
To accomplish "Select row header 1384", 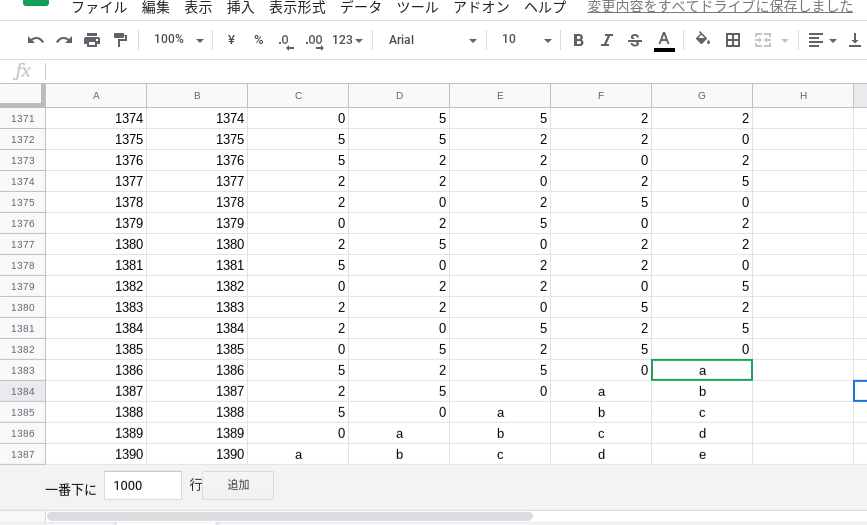I will [x=23, y=392].
